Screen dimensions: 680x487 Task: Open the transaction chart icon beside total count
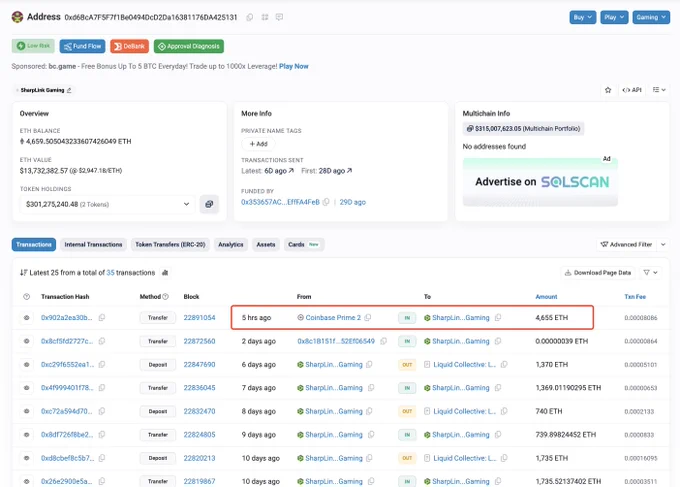point(165,273)
